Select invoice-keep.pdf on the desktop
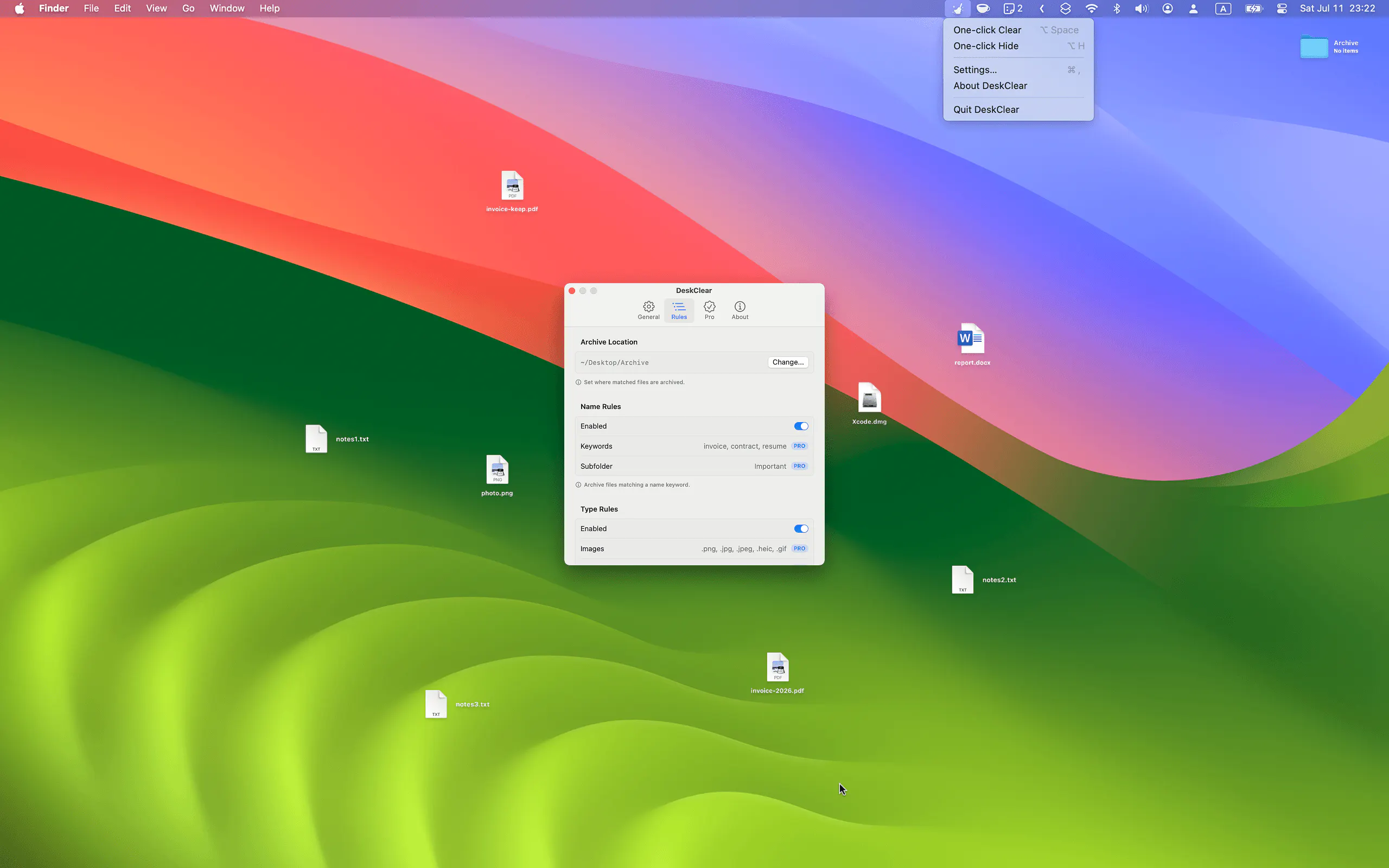This screenshot has height=868, width=1389. (512, 186)
